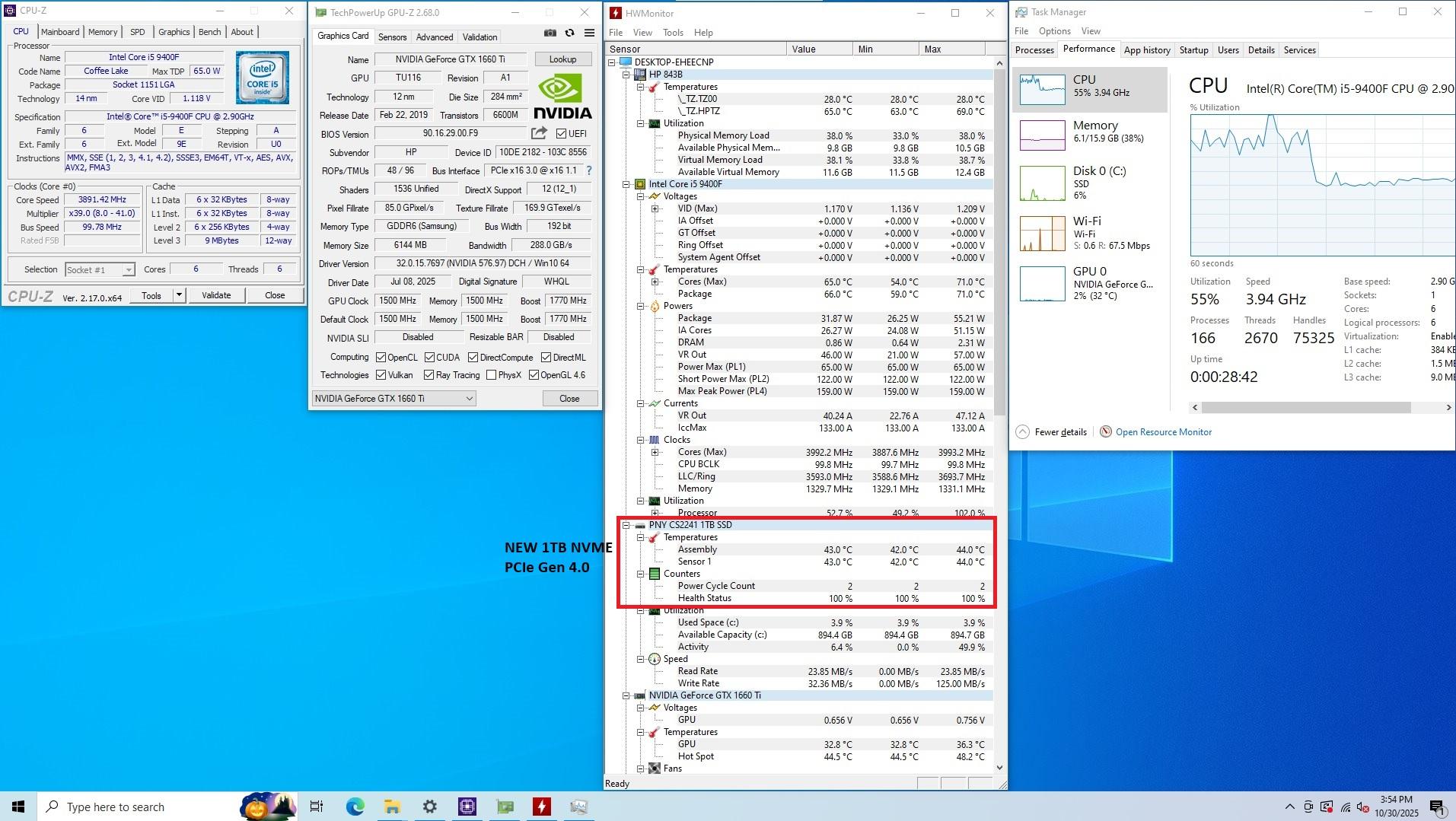This screenshot has width=1456, height=821.
Task: Open the Windows Start menu
Action: tap(18, 807)
